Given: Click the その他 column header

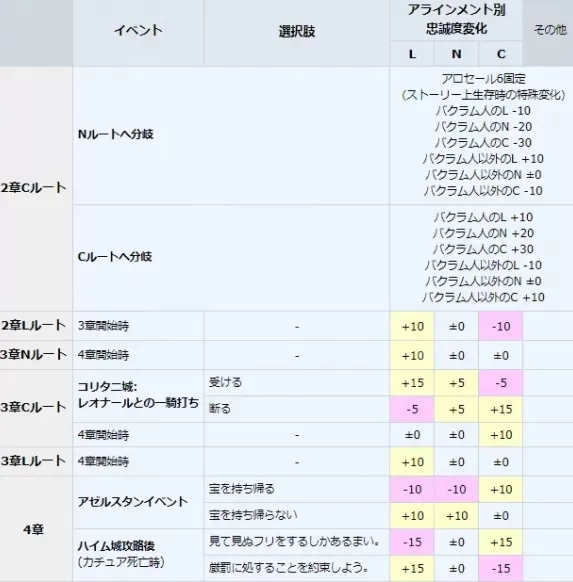Looking at the screenshot, I should [550, 30].
